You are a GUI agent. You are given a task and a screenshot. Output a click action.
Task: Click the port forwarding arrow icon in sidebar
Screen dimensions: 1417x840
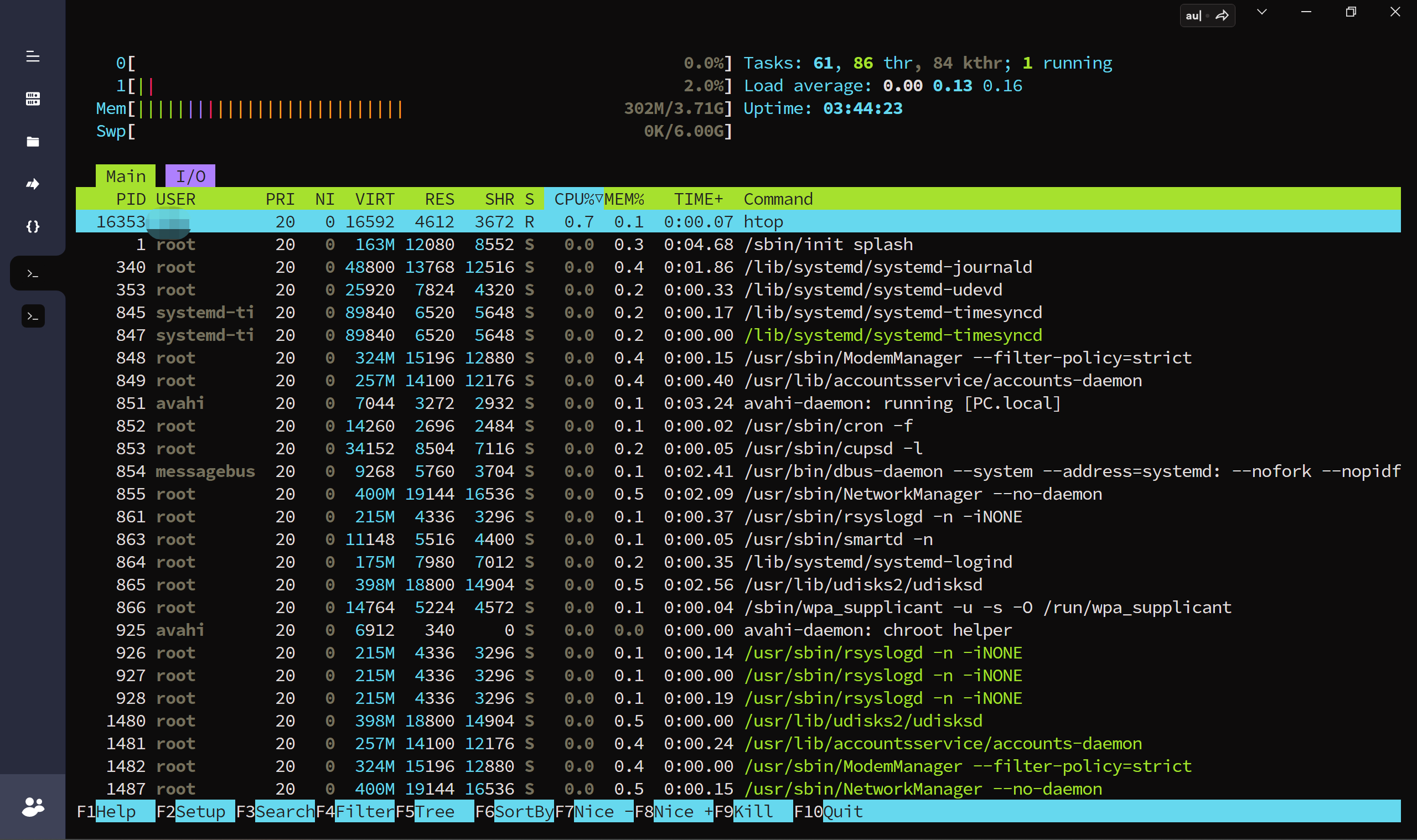[x=33, y=184]
